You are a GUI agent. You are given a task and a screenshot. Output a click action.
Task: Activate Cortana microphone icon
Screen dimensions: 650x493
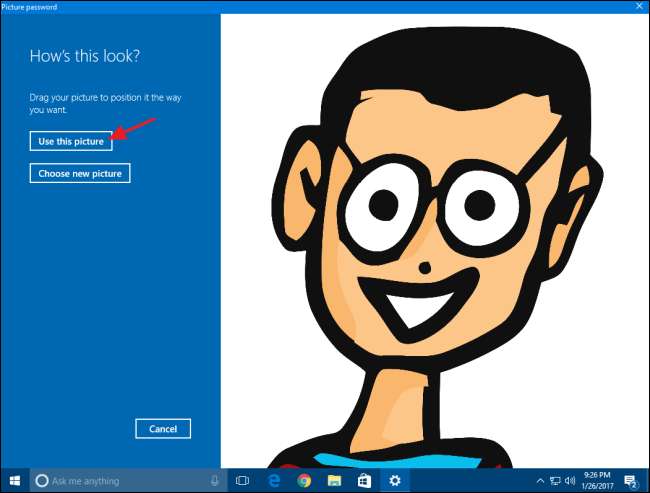tap(215, 481)
